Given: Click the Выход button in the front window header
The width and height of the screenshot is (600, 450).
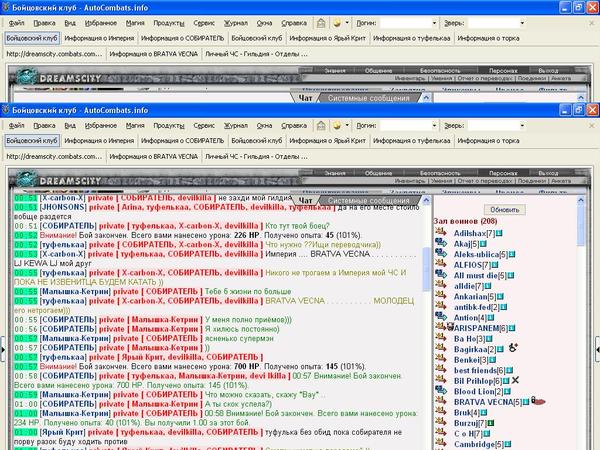Looking at the screenshot, I should (548, 173).
